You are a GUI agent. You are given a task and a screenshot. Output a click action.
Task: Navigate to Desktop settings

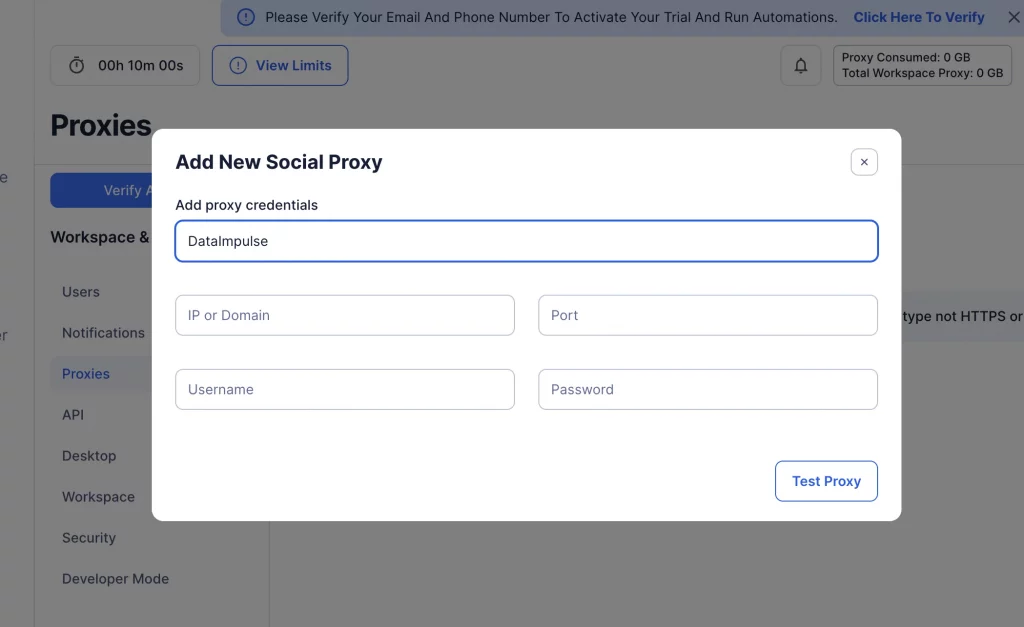pyautogui.click(x=89, y=456)
